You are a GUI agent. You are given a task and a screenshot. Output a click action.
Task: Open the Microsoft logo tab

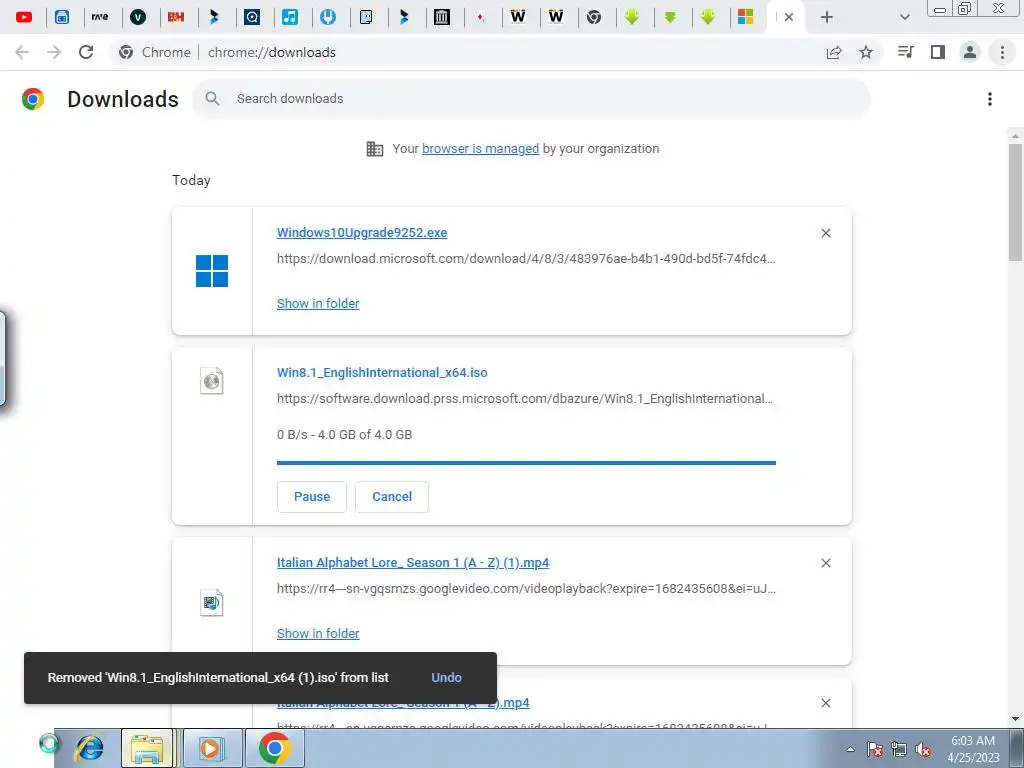[746, 18]
